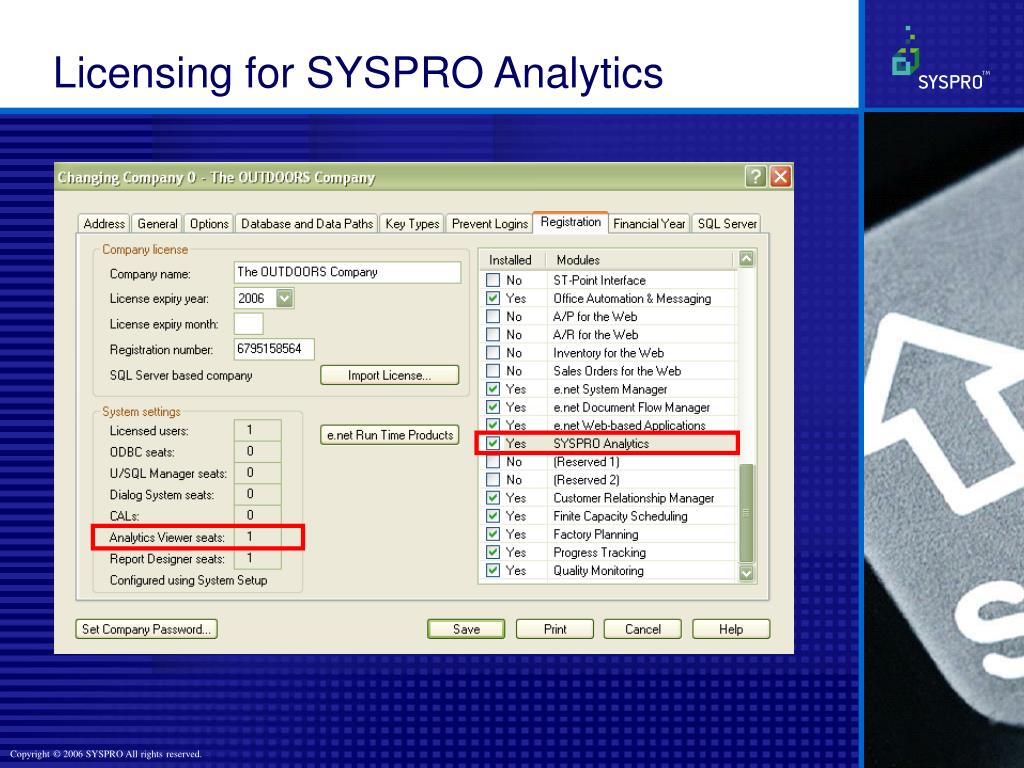This screenshot has height=768, width=1024.
Task: Open e.net Run Time Products
Action: [x=390, y=435]
